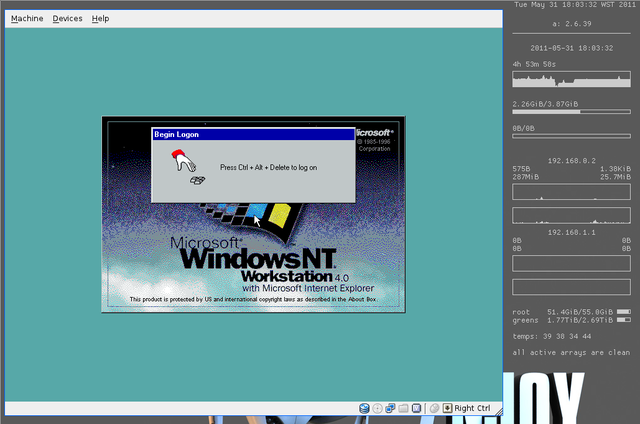Click the greens disk usage bar
Viewport: 640px width, 424px height.
(624, 320)
